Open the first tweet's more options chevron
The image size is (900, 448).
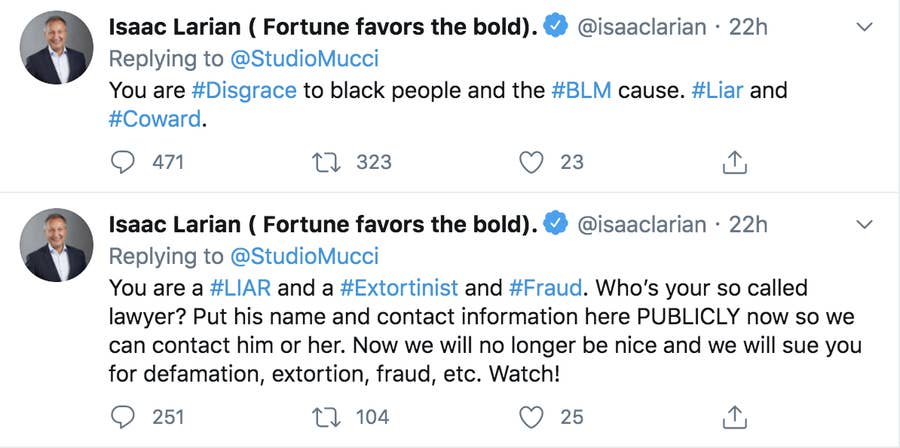(866, 28)
